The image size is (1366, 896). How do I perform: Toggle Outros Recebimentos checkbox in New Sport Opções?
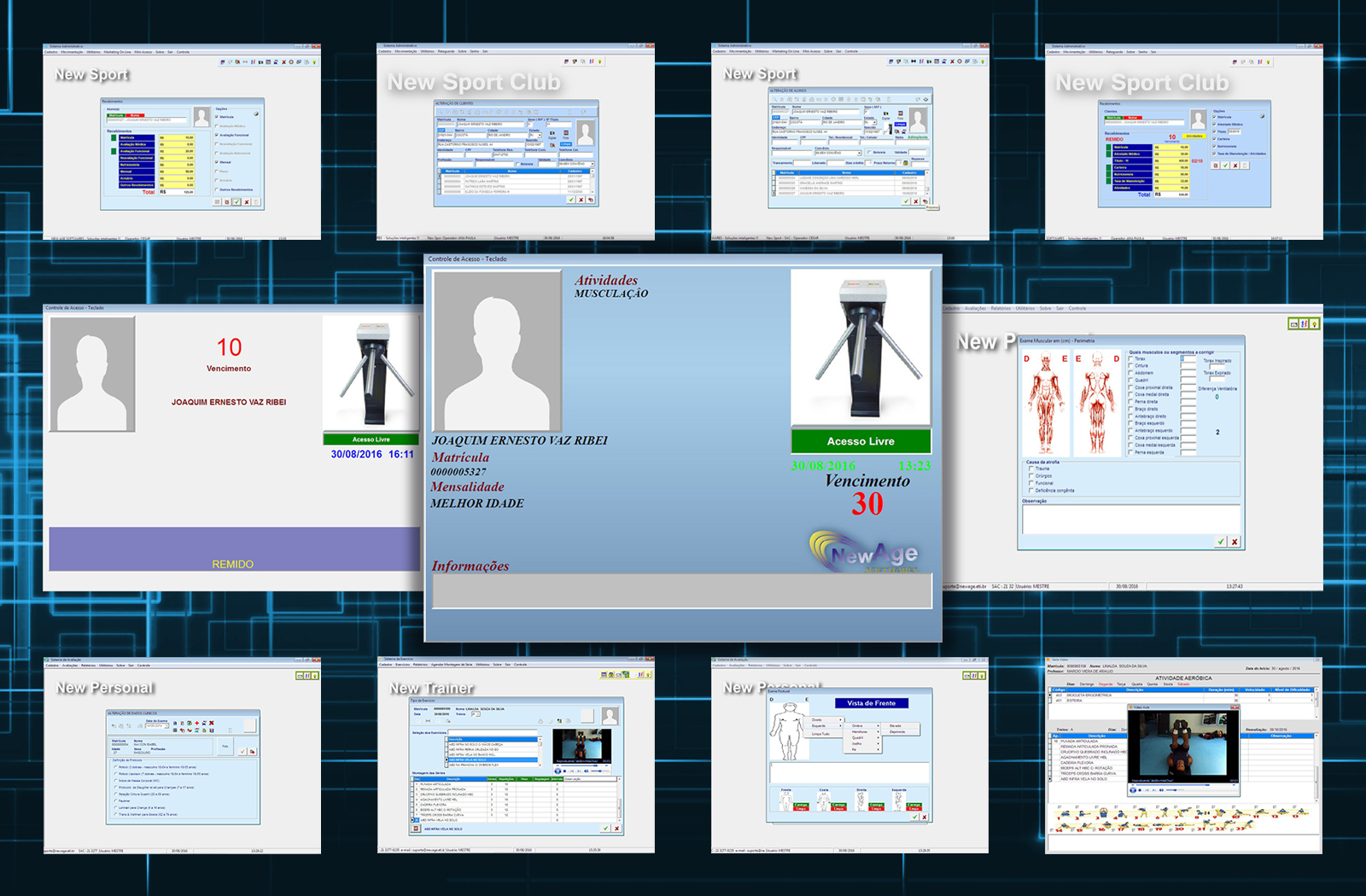click(x=216, y=189)
